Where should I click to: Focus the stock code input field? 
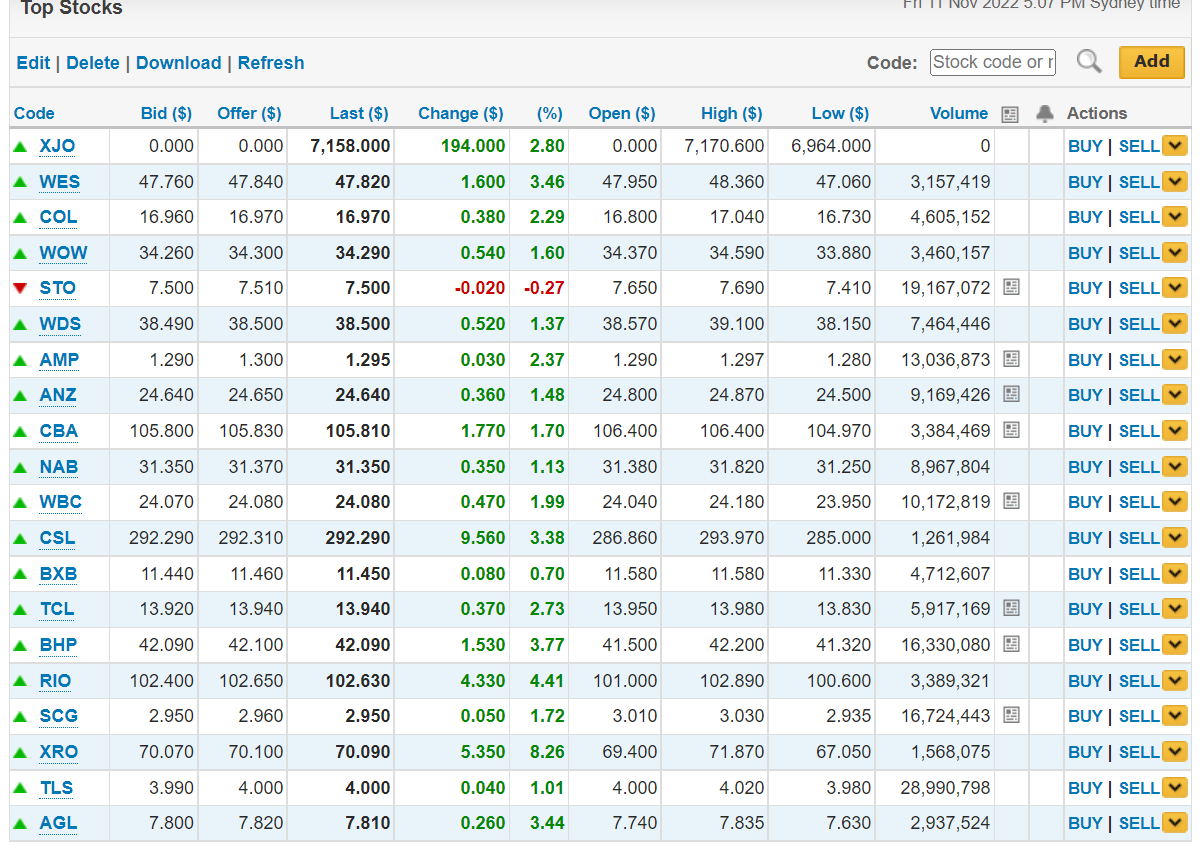pyautogui.click(x=992, y=62)
